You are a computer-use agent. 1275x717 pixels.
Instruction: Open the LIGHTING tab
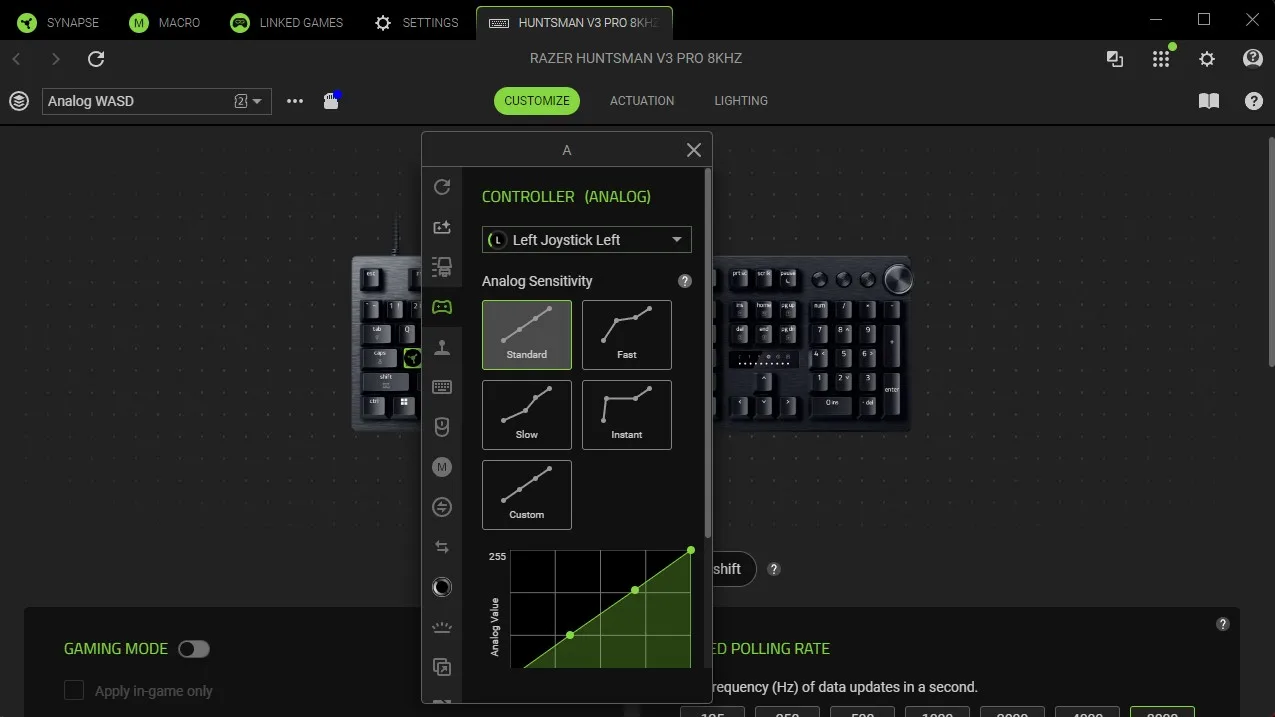(x=741, y=101)
